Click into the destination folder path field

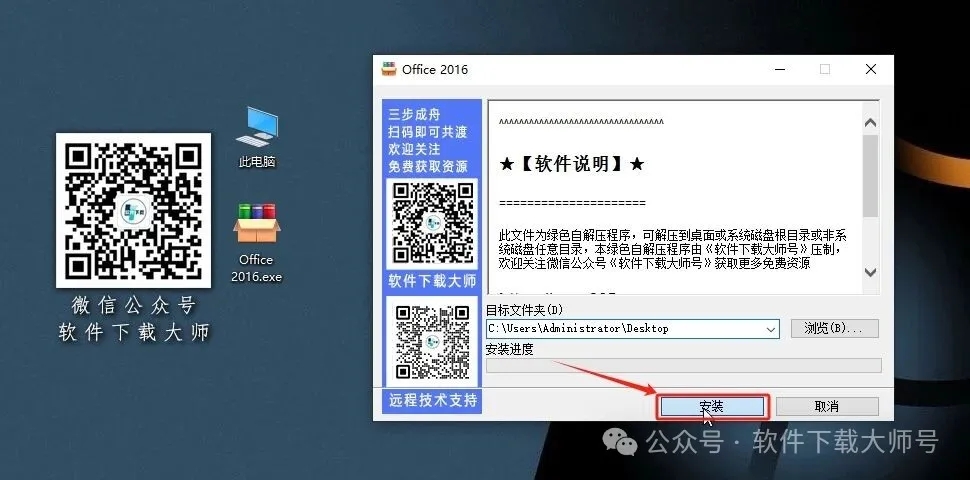(632, 329)
